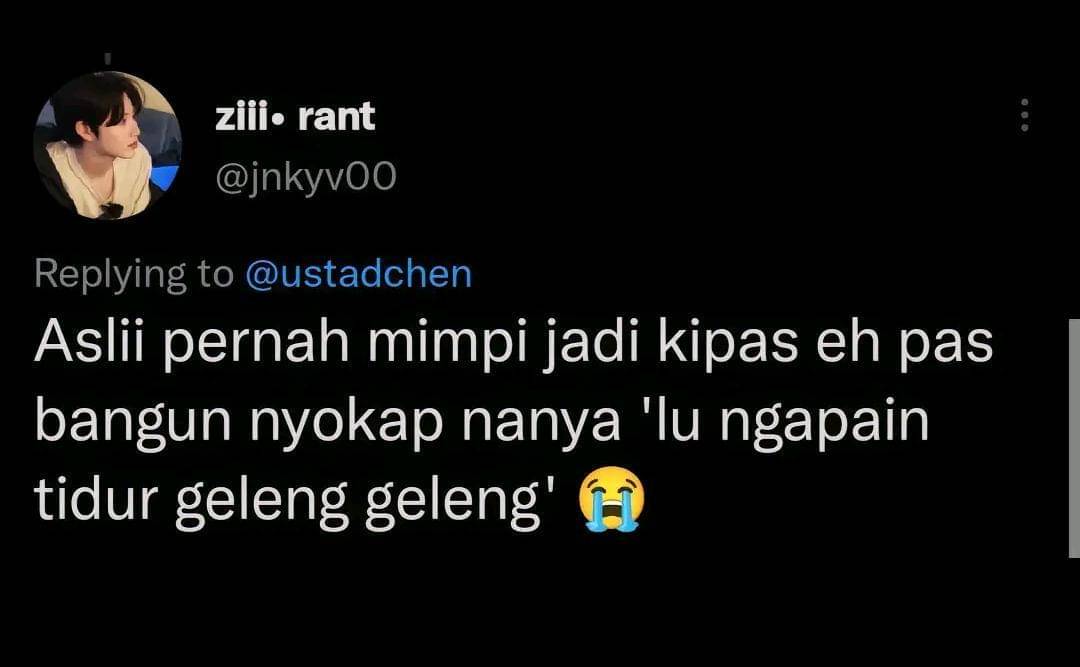Click the vertical scrollbar on the right edge
This screenshot has height=667, width=1080.
[1074, 438]
